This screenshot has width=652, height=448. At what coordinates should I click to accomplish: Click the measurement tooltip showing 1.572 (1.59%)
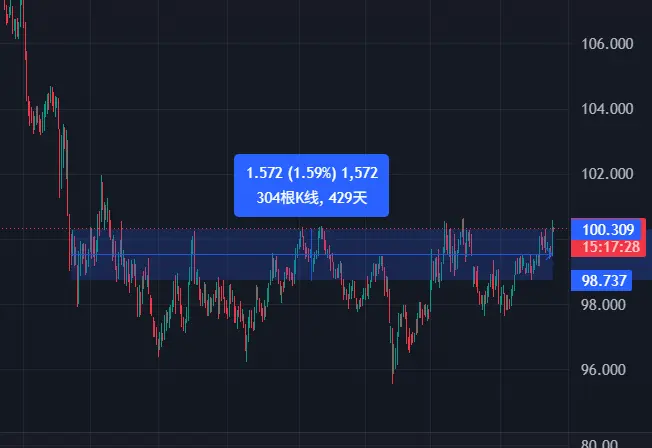tap(311, 186)
